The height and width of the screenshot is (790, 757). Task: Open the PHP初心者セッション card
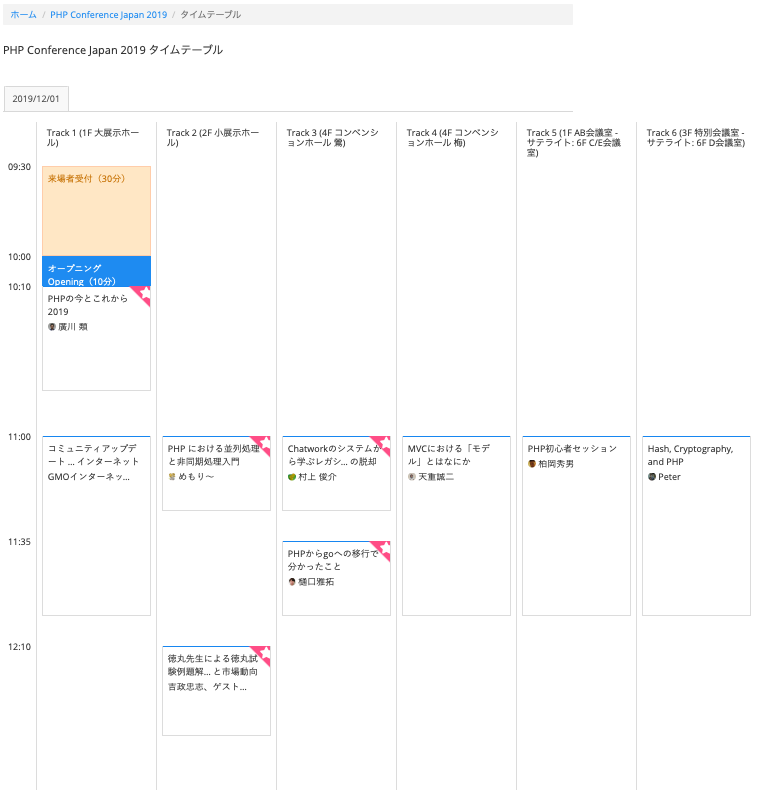576,525
